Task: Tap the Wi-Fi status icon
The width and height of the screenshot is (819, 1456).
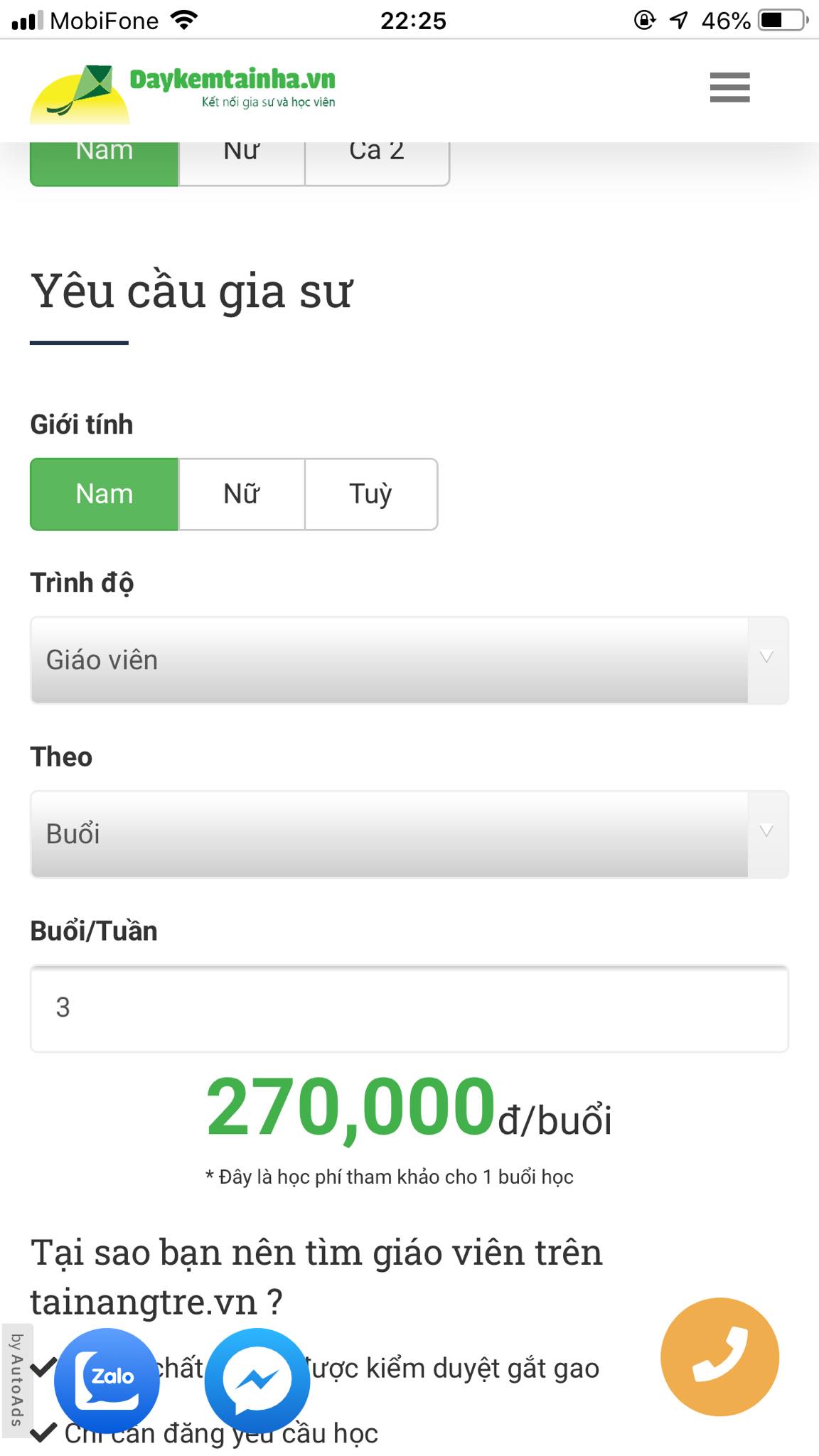Action: (x=184, y=20)
